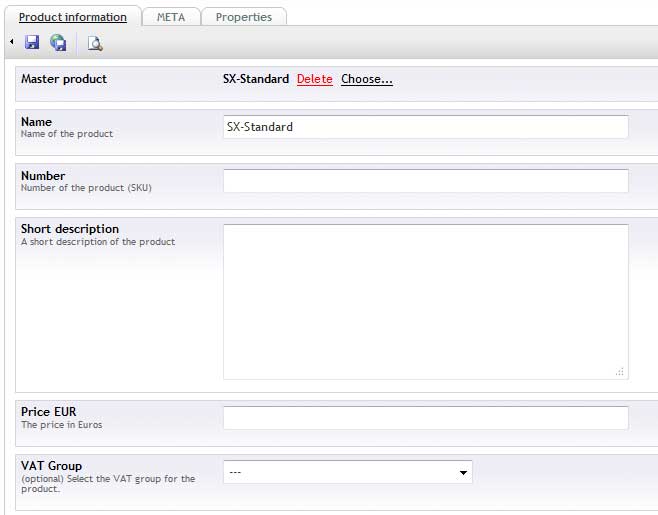Click the Save and publish globe icon
Screen dimensions: 658x515
coord(58,42)
